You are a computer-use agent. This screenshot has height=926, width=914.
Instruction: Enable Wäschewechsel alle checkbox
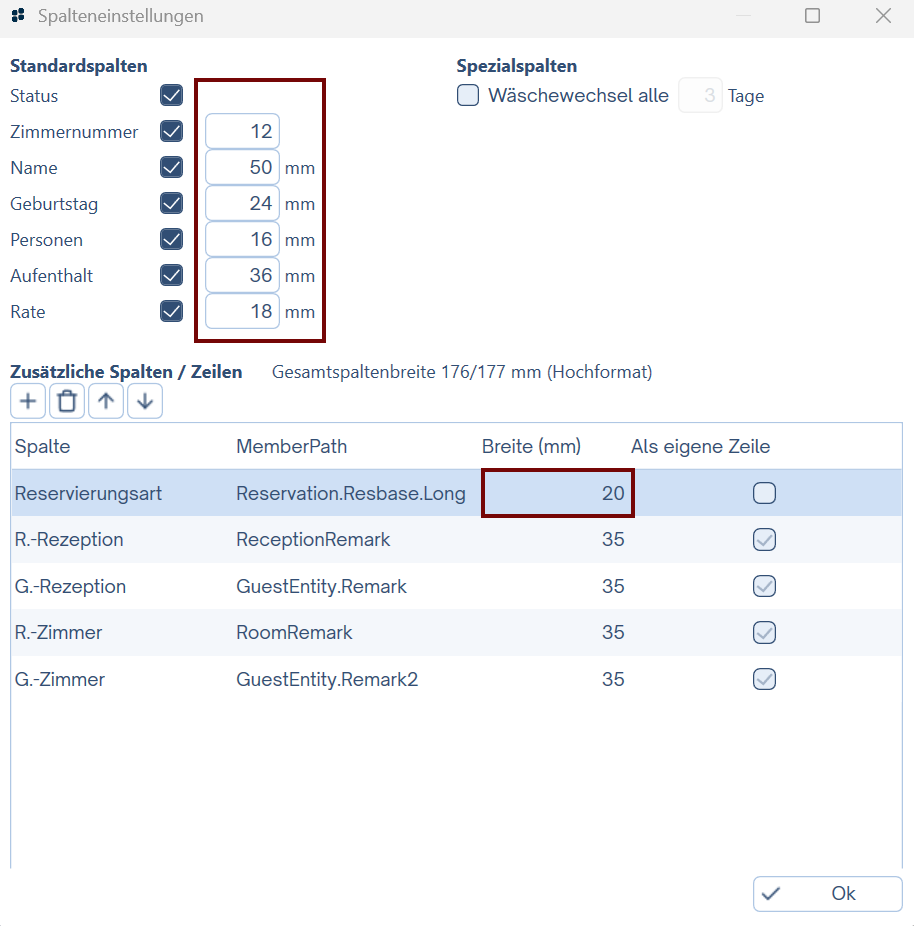(x=468, y=96)
